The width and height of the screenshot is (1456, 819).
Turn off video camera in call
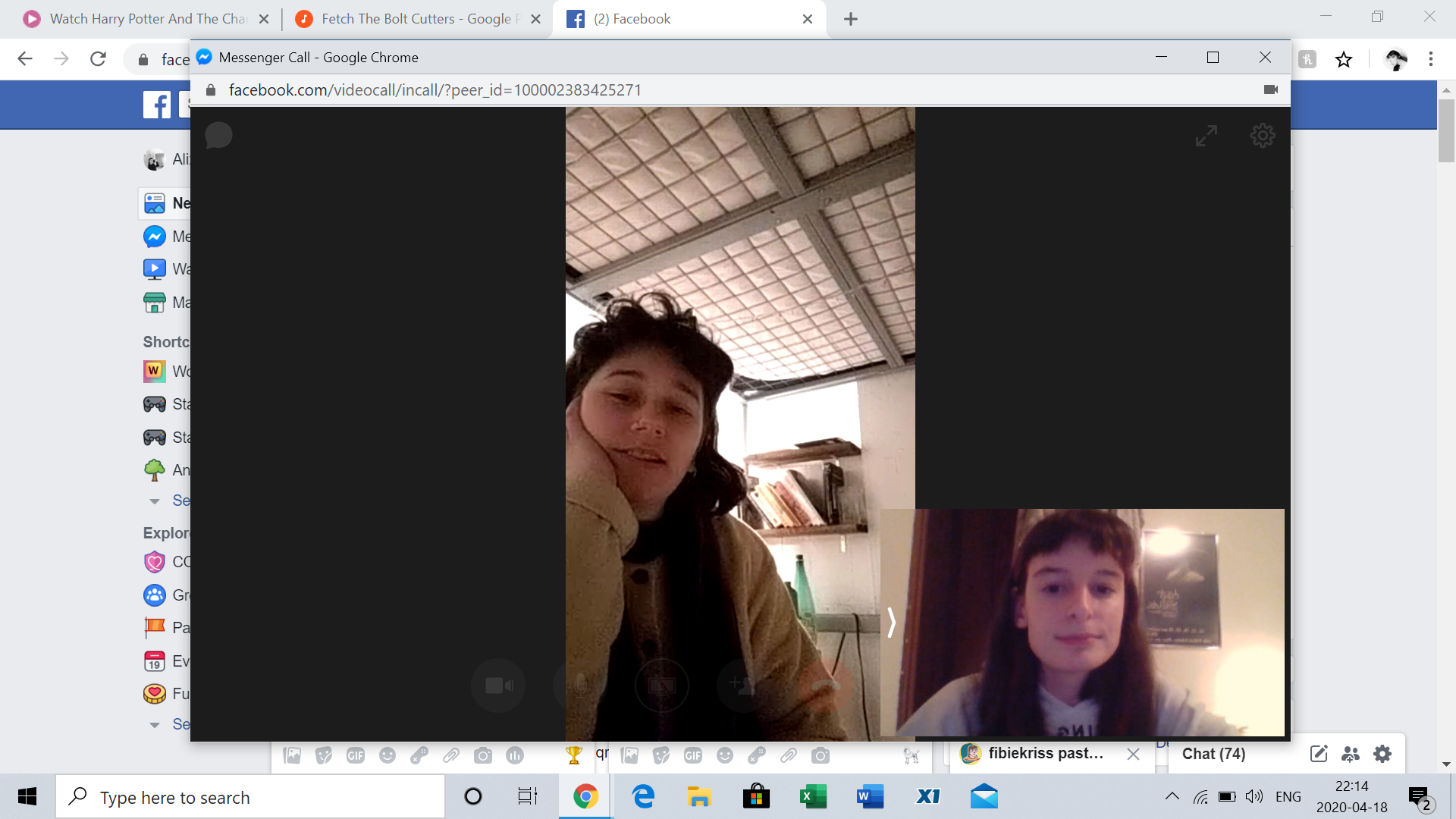tap(498, 686)
